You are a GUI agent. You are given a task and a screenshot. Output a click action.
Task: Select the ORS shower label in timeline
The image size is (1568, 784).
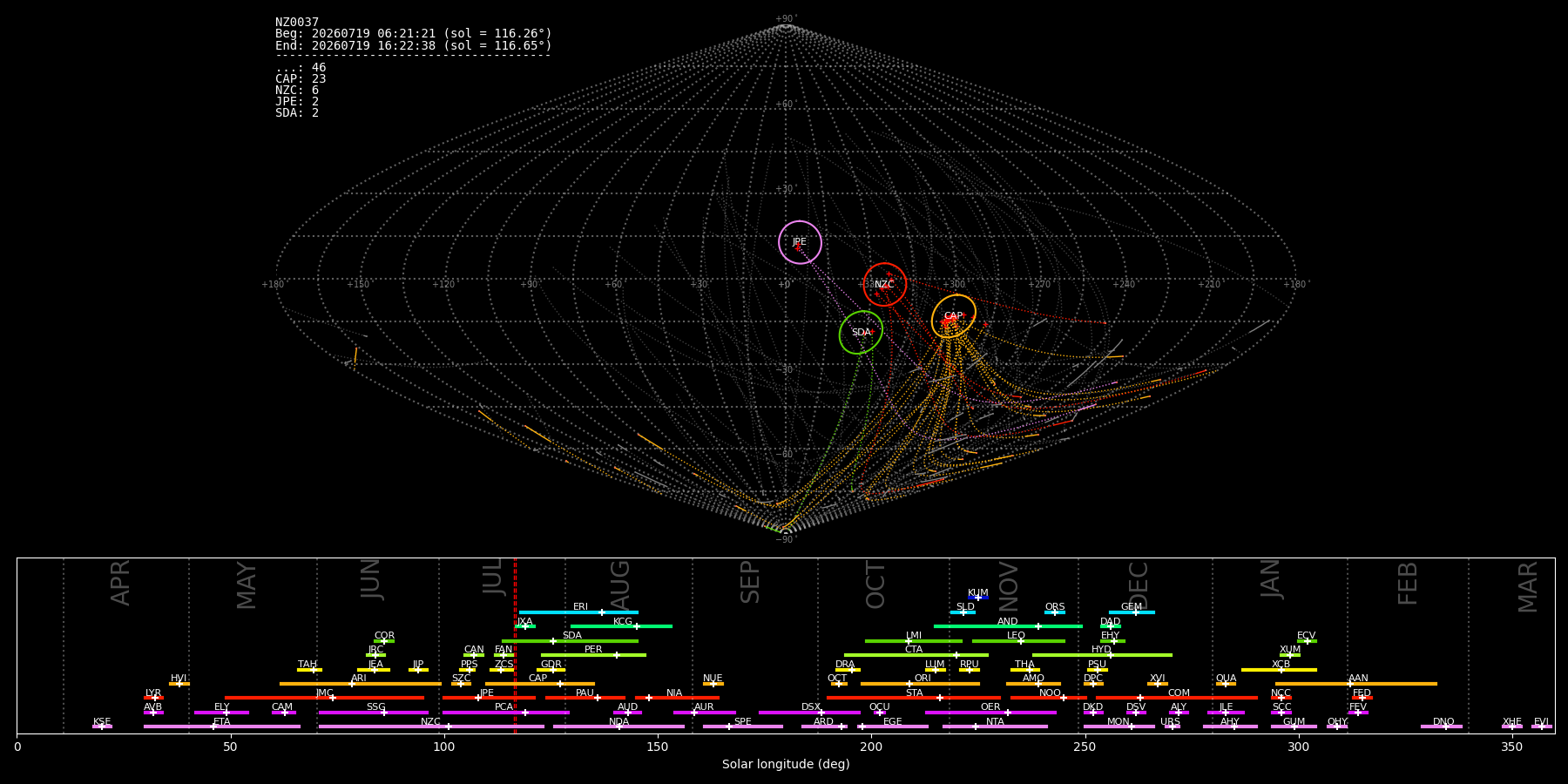(1055, 607)
